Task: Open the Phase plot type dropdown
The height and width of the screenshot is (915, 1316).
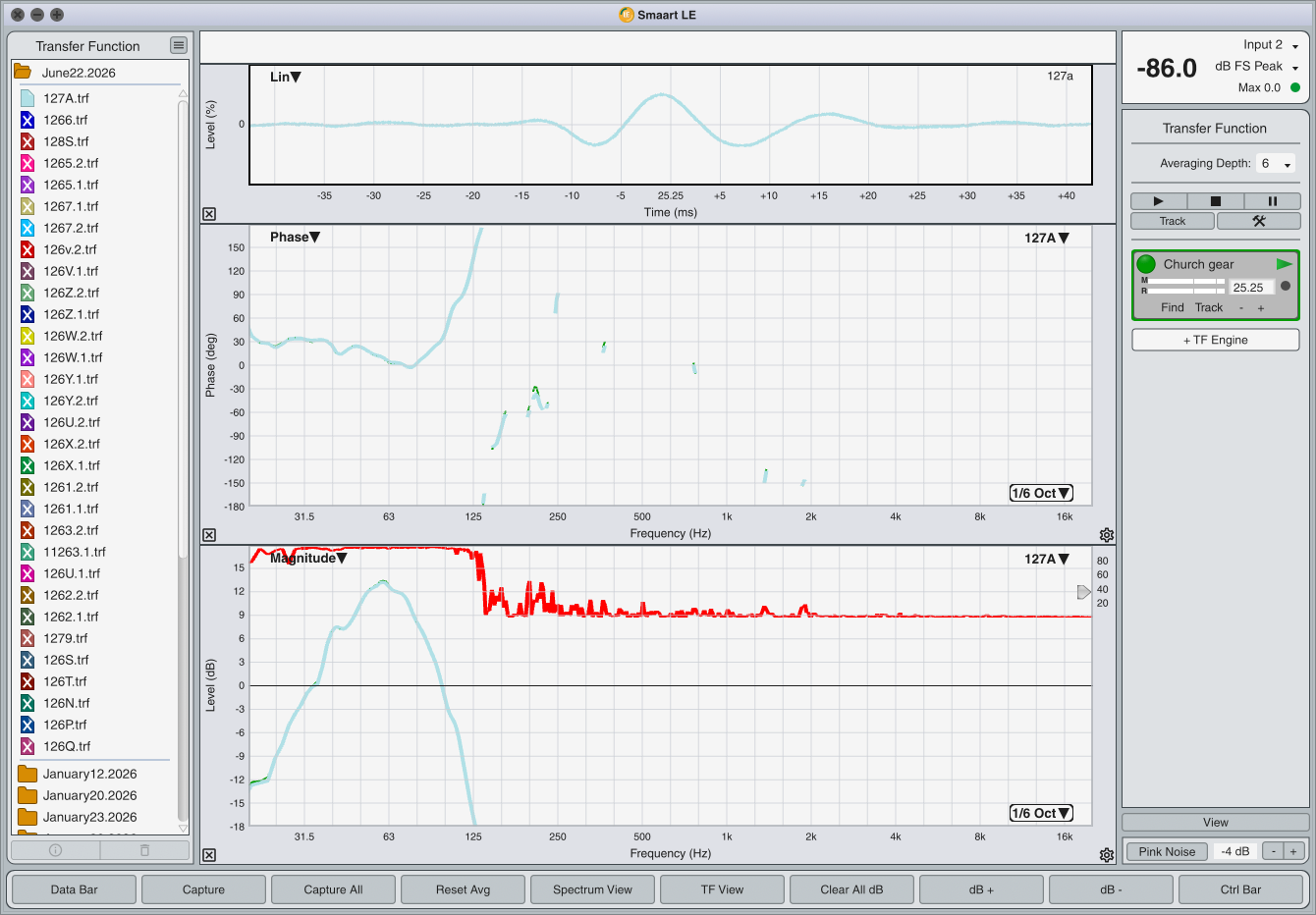Action: [295, 237]
